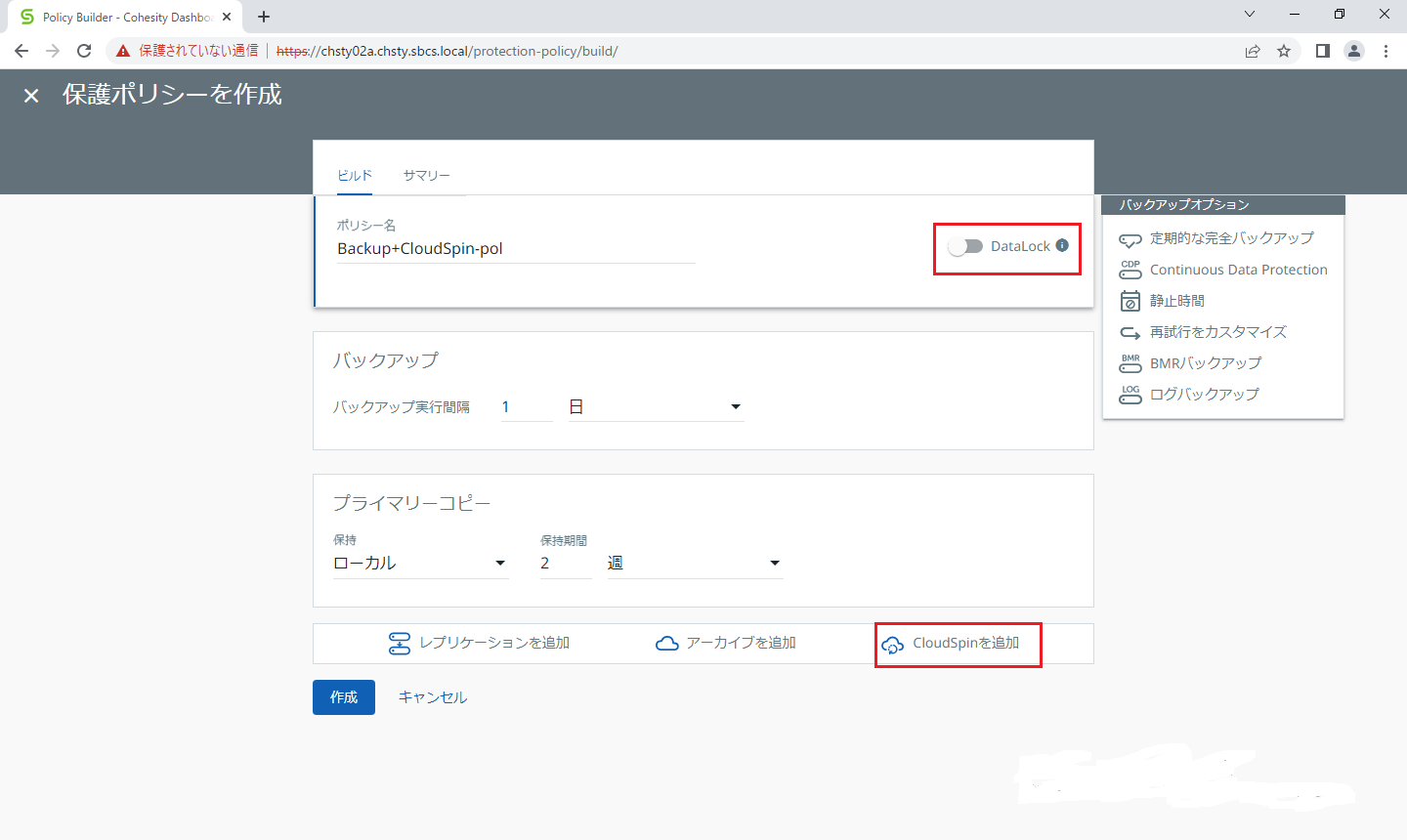Bookmark this page with star icon
Image resolution: width=1407 pixels, height=840 pixels.
[1284, 51]
